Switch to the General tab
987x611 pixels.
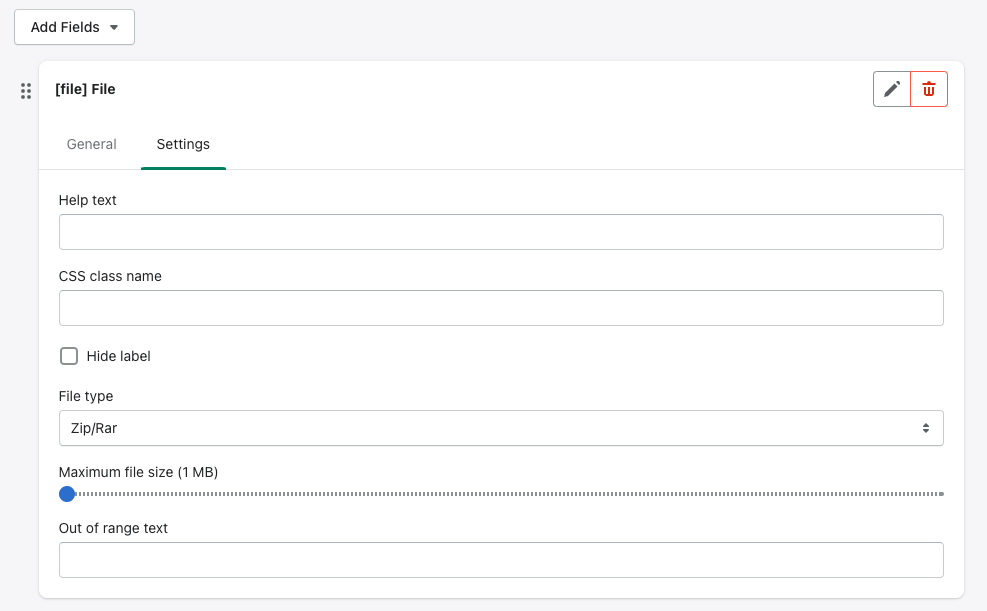(91, 144)
